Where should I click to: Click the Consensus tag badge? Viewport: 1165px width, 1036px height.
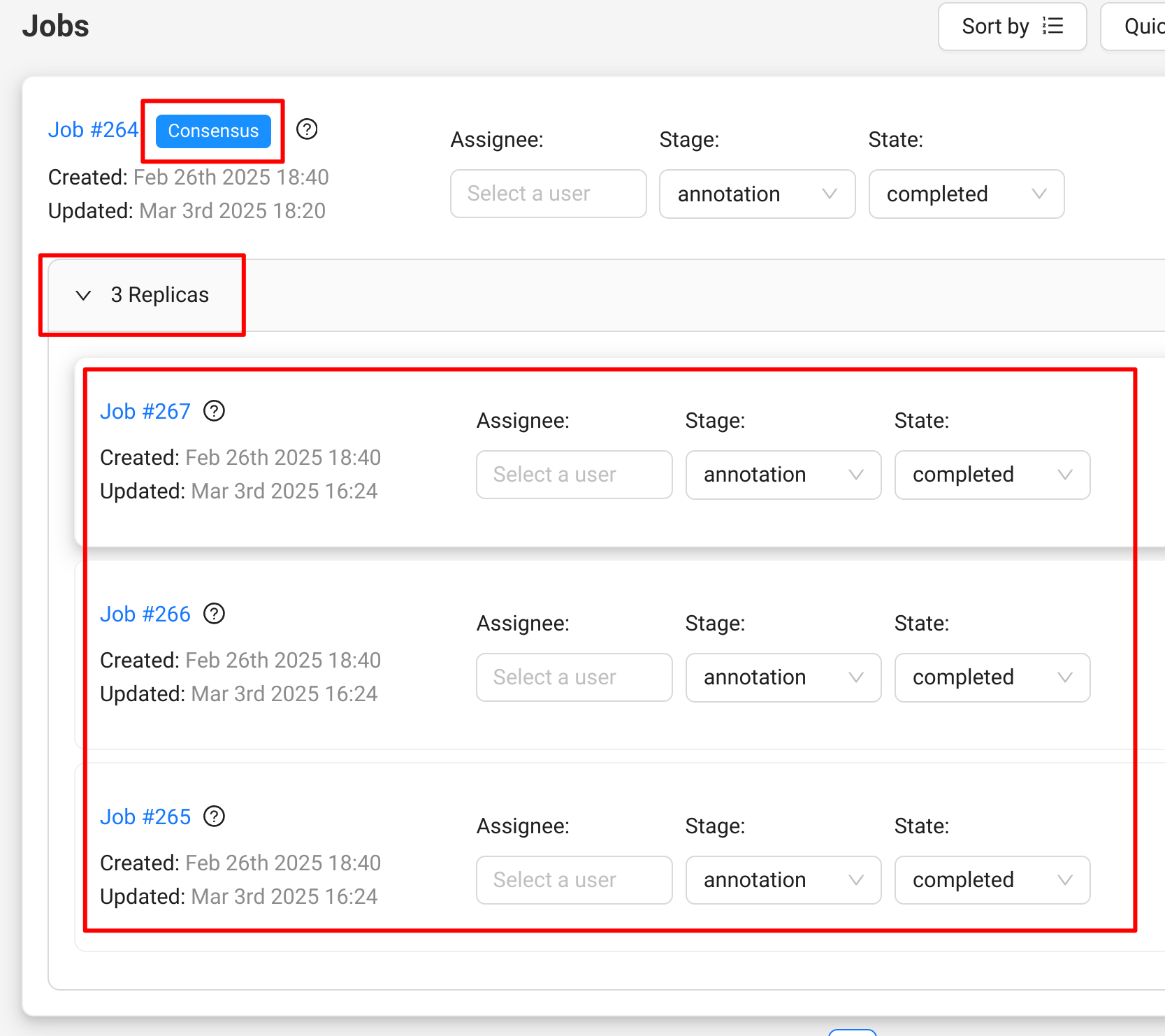pyautogui.click(x=213, y=131)
